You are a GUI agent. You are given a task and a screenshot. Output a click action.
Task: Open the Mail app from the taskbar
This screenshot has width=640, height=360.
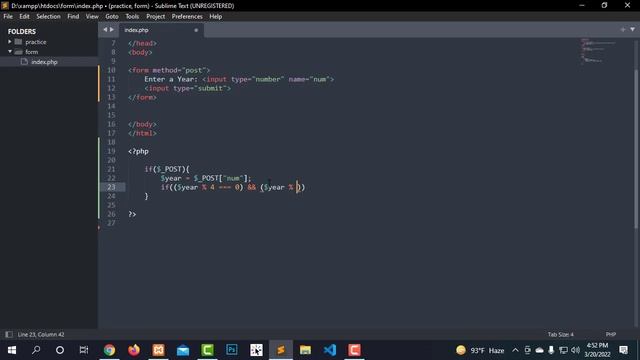tap(183, 350)
